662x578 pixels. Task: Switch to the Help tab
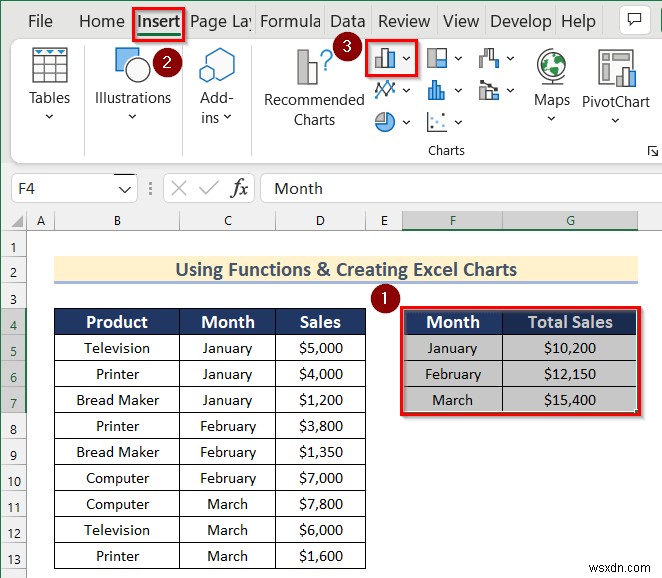[x=578, y=21]
